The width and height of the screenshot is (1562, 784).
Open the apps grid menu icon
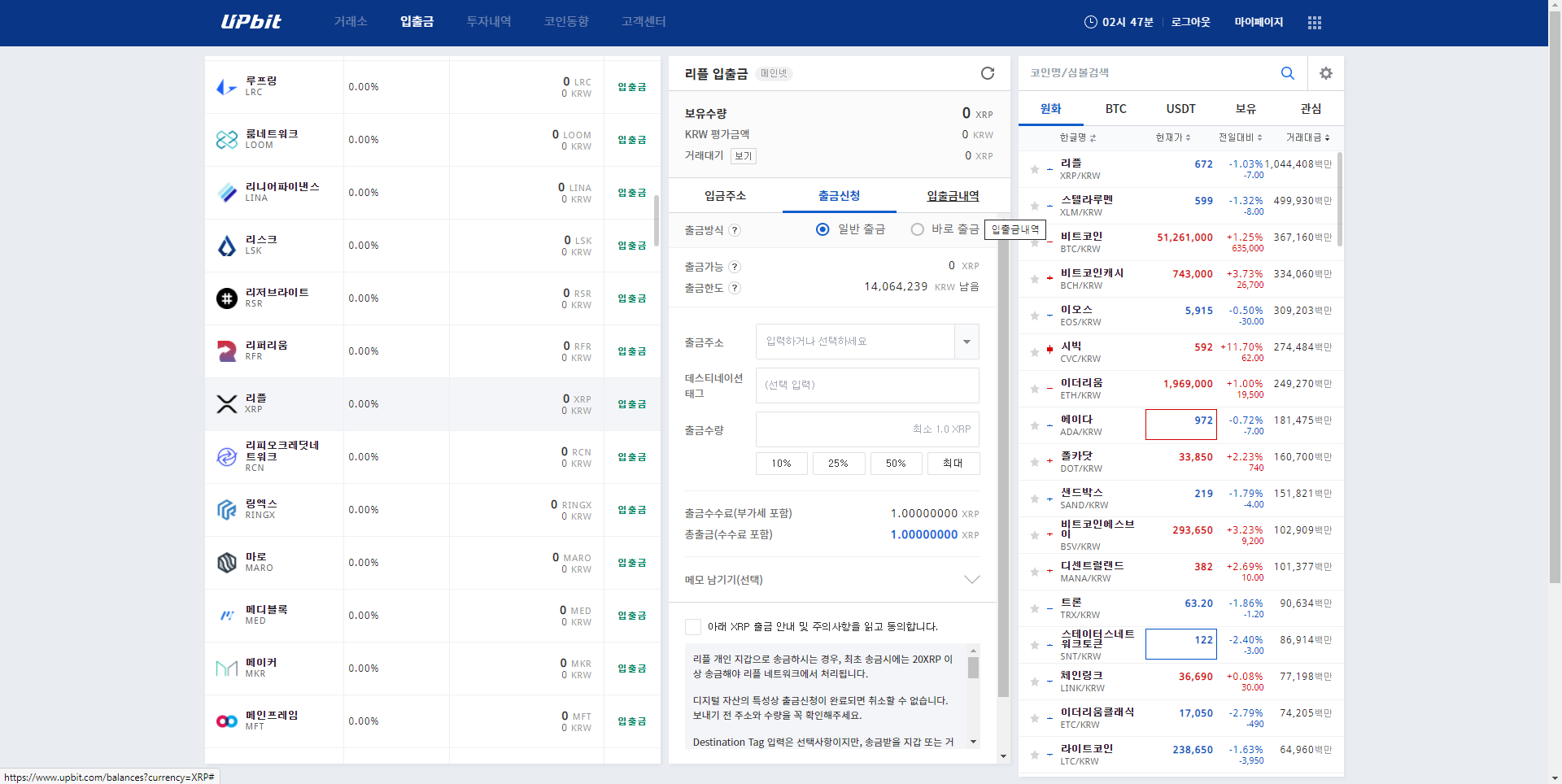pos(1314,23)
